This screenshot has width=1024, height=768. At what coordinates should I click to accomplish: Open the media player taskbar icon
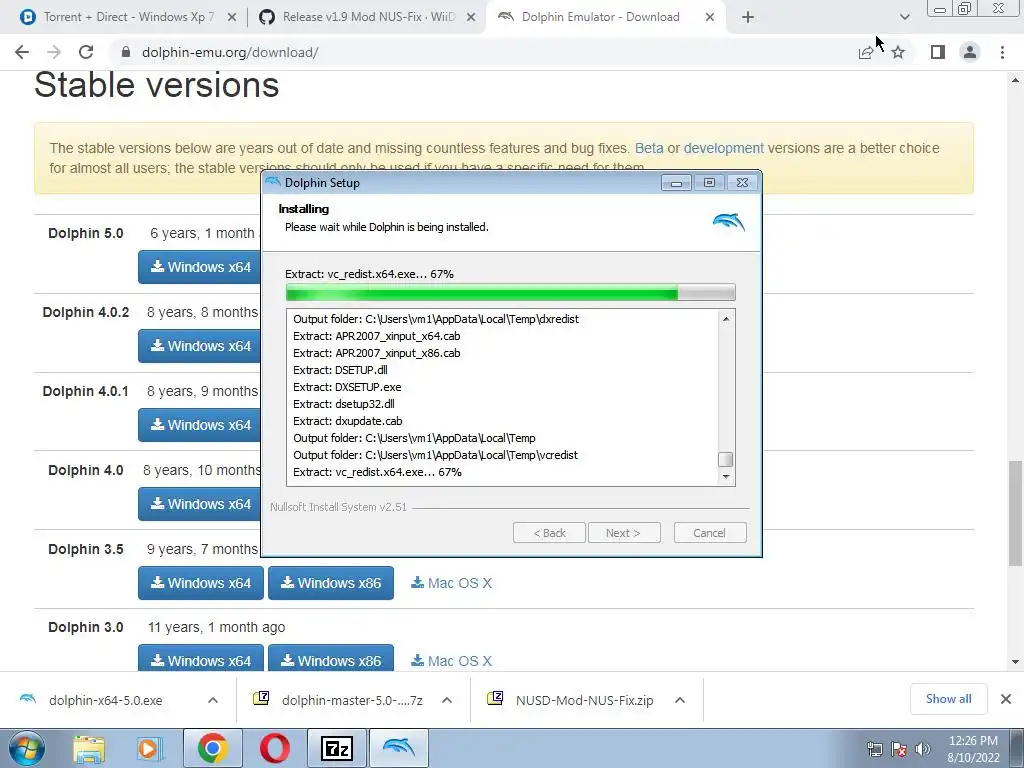tap(150, 748)
